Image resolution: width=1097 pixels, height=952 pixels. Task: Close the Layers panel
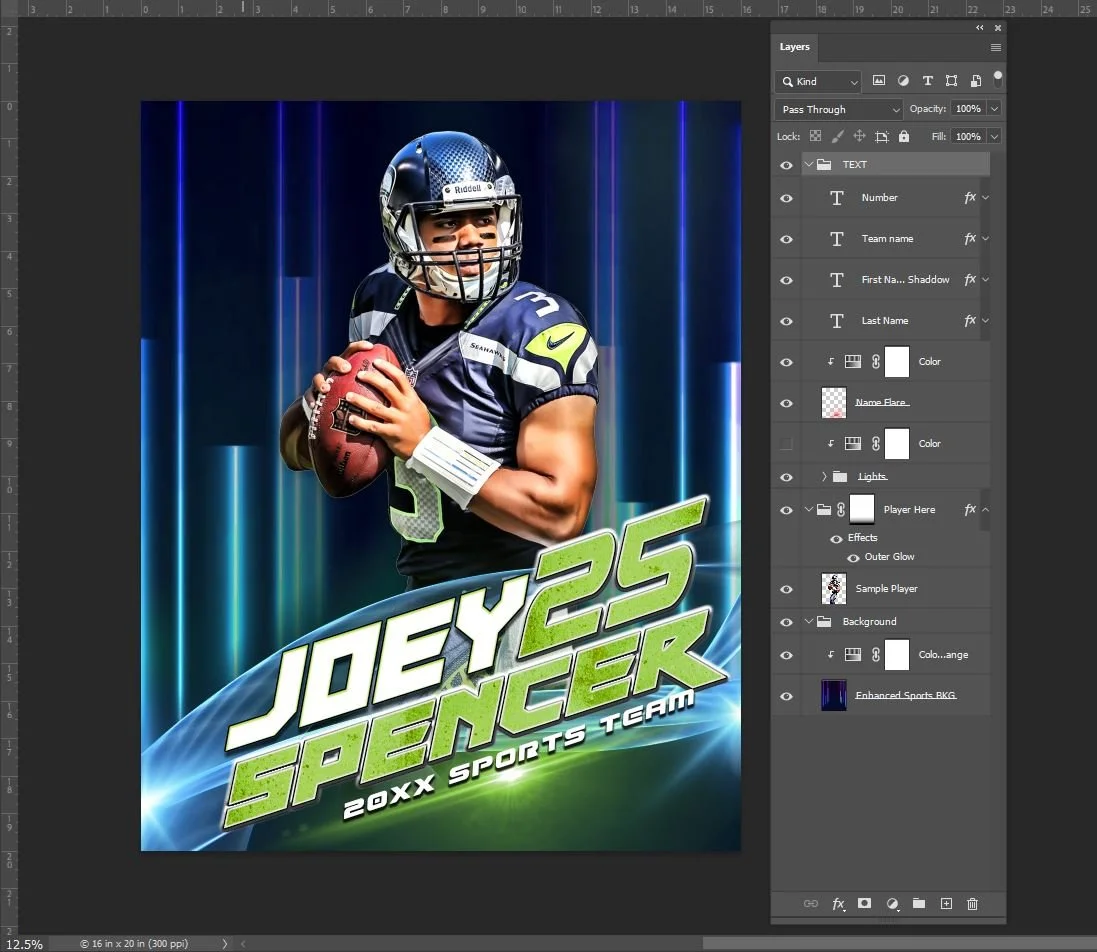click(998, 28)
